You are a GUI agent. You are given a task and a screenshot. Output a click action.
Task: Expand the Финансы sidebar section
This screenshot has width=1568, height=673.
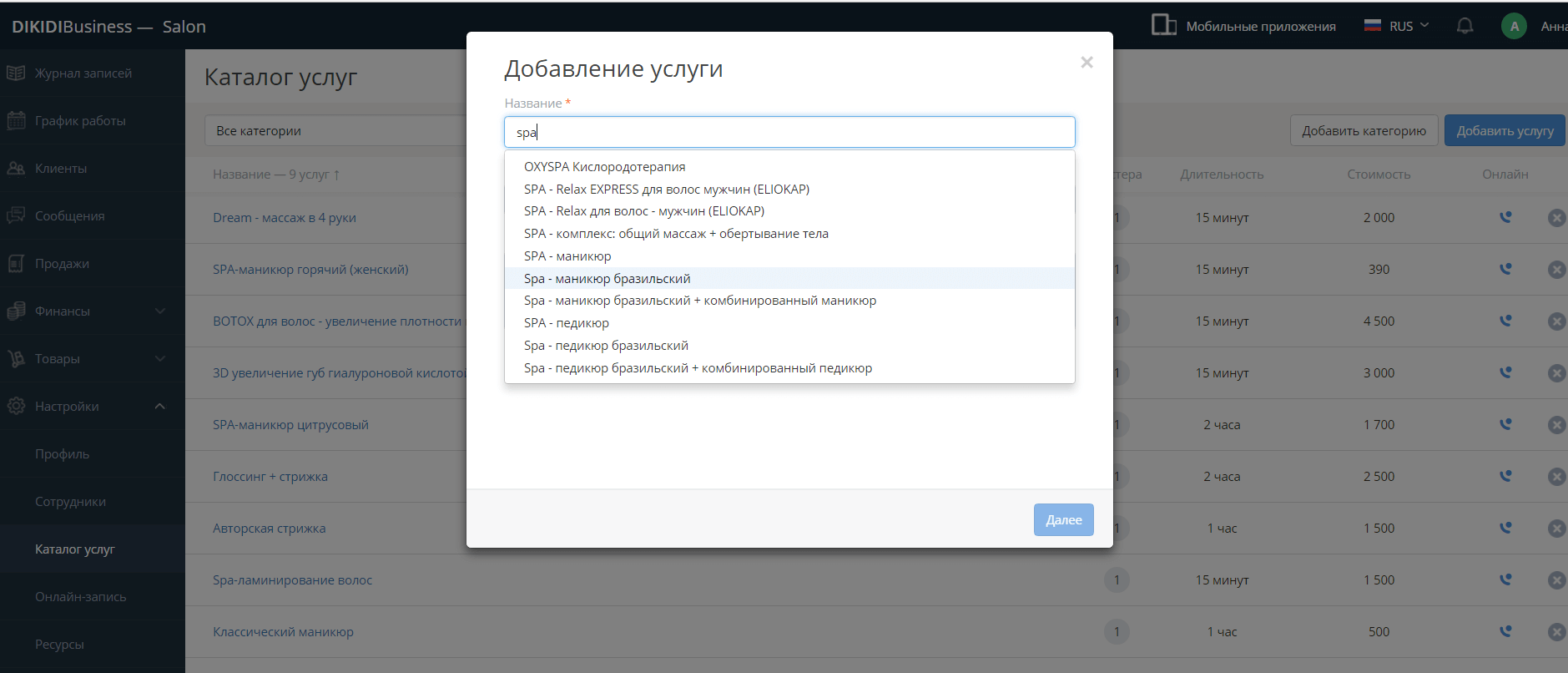[x=159, y=311]
